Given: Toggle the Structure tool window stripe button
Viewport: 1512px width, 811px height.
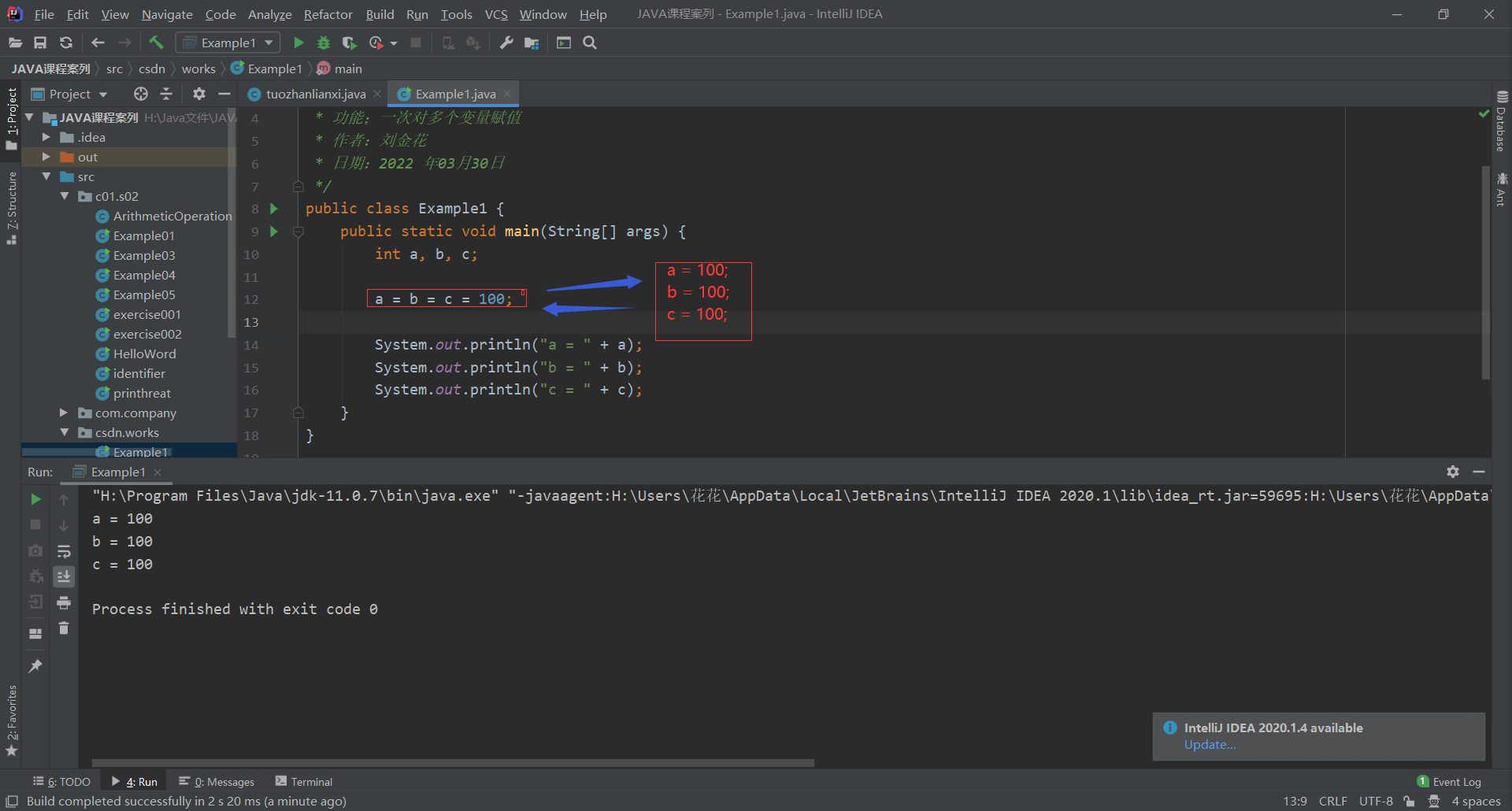Looking at the screenshot, I should (12, 207).
